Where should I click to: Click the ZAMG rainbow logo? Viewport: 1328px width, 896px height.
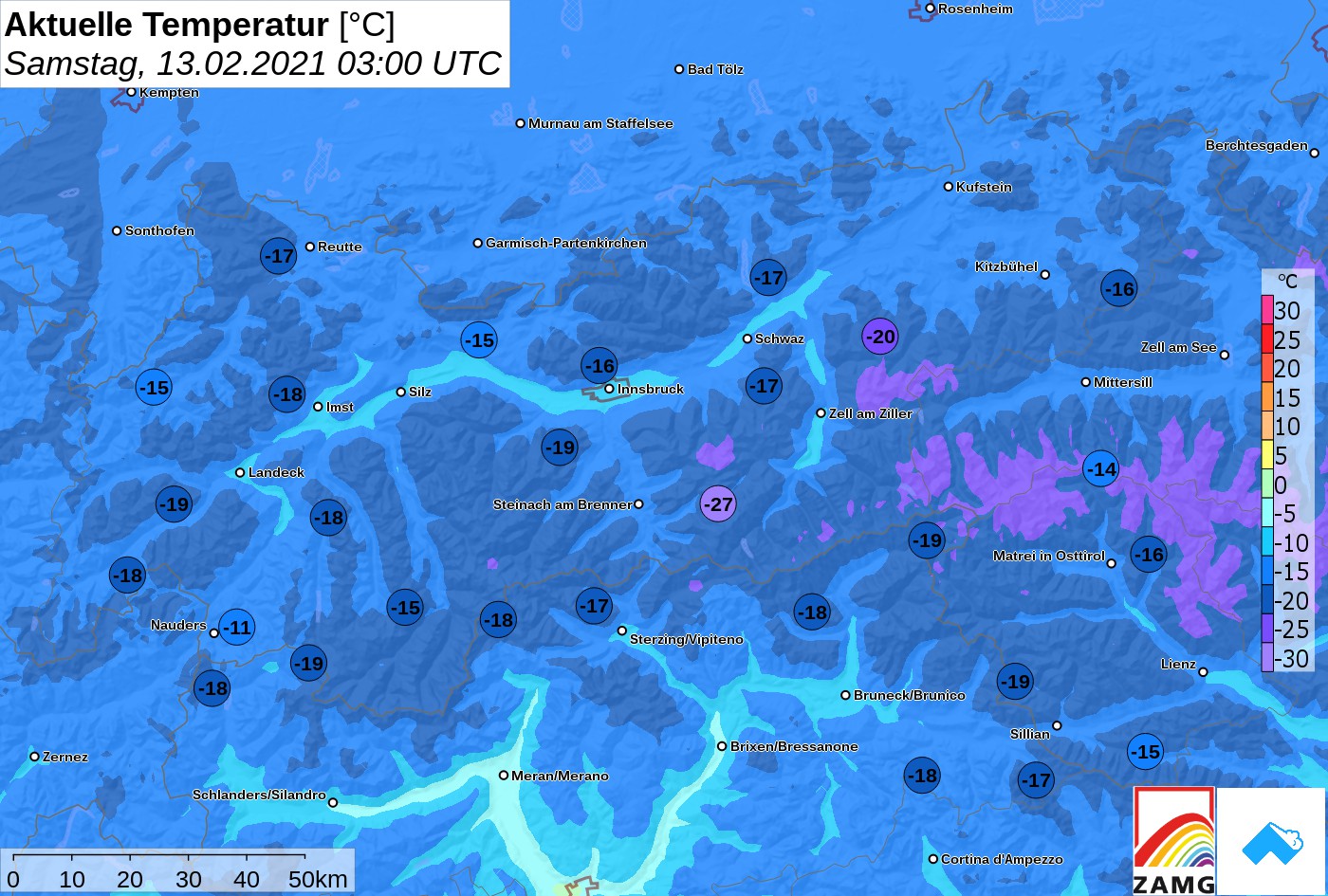[1174, 841]
